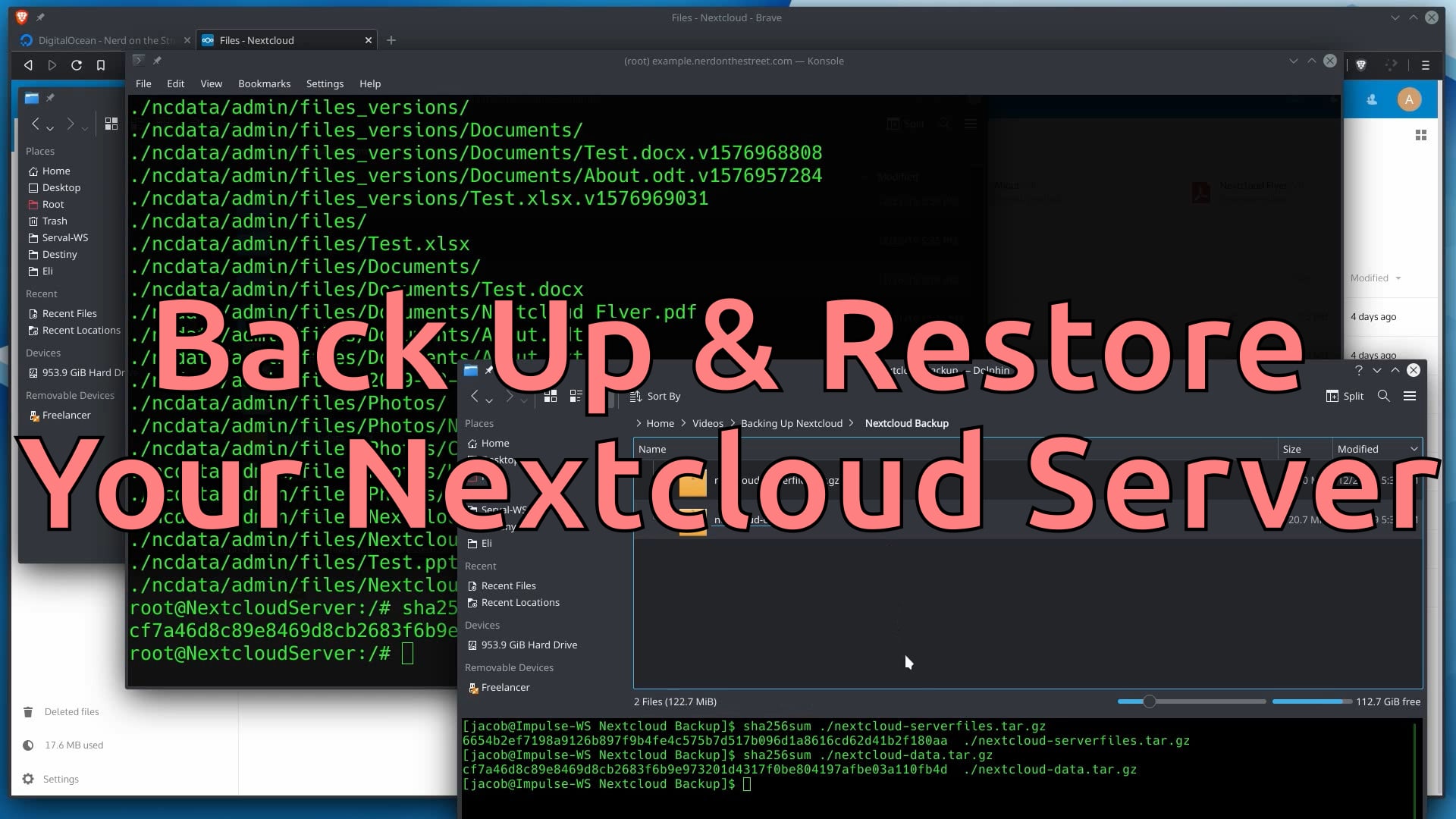
Task: Switch to icons view in front Dolphin
Action: pyautogui.click(x=551, y=396)
